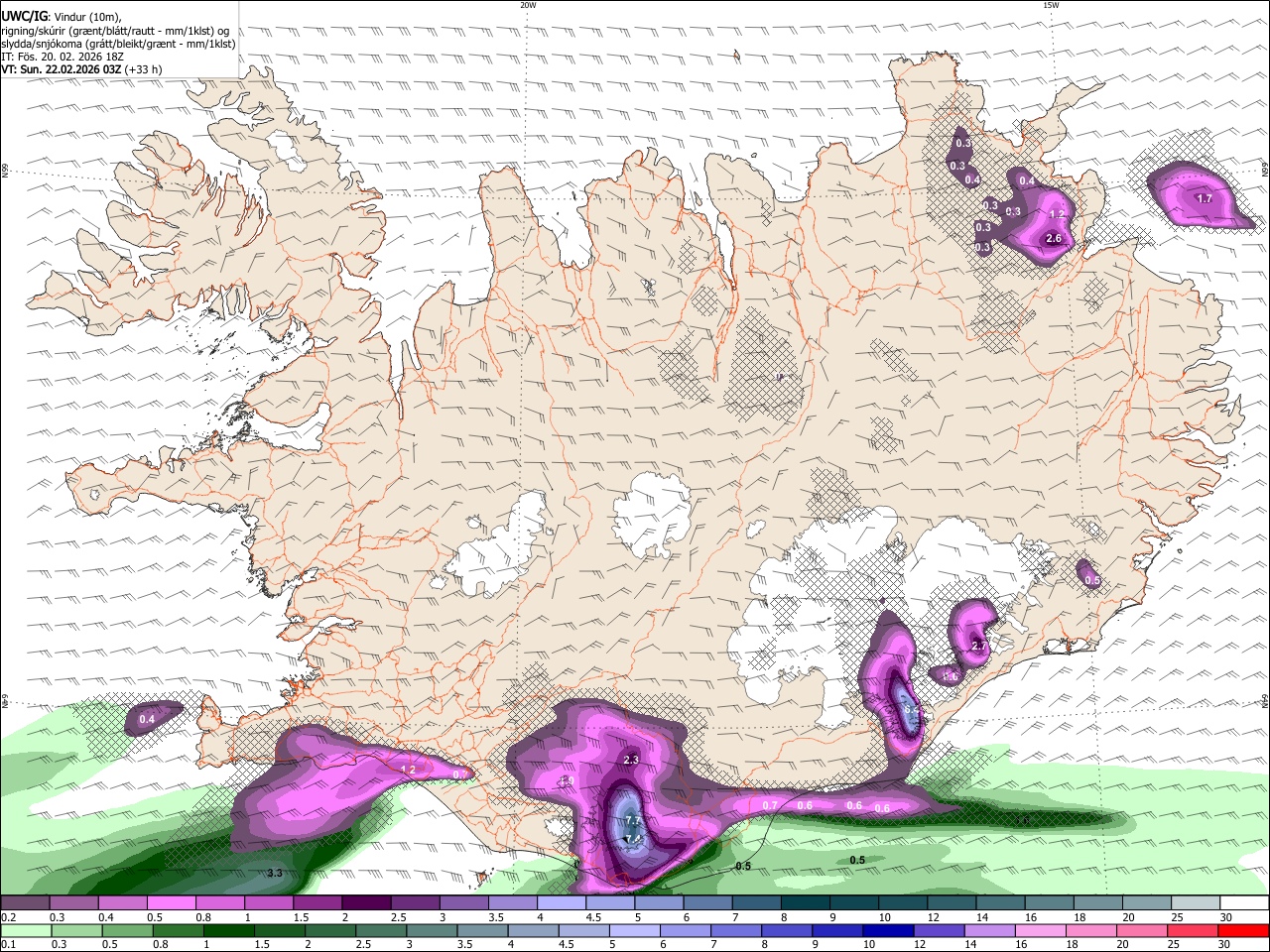
Task: Select the pale green rain swatch above 0.1
Action: tap(25, 930)
